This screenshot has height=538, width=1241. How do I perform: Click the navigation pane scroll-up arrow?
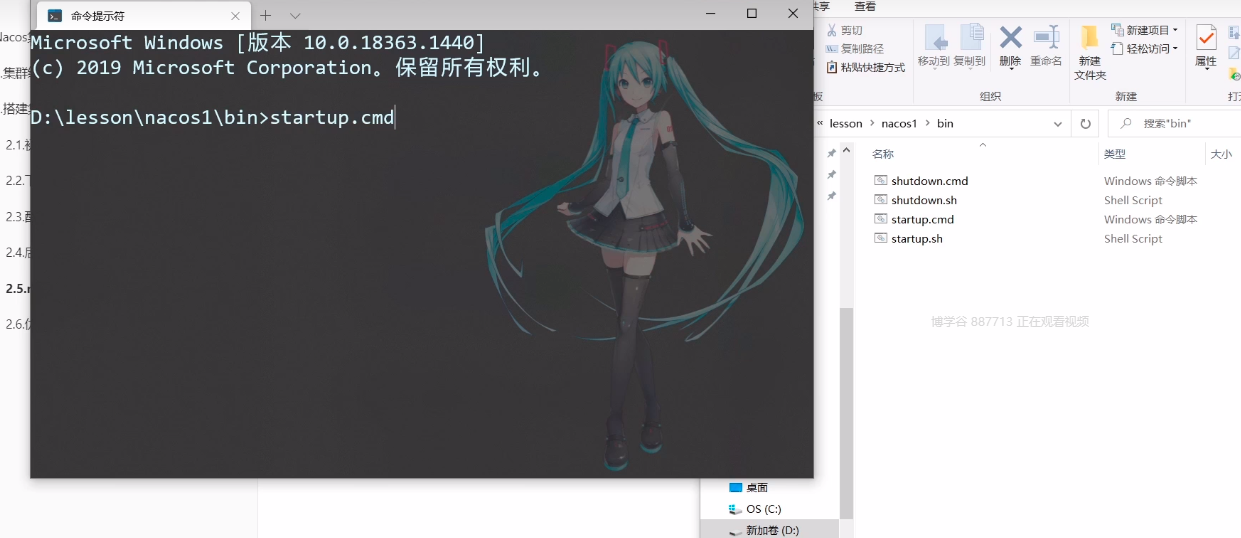[847, 149]
